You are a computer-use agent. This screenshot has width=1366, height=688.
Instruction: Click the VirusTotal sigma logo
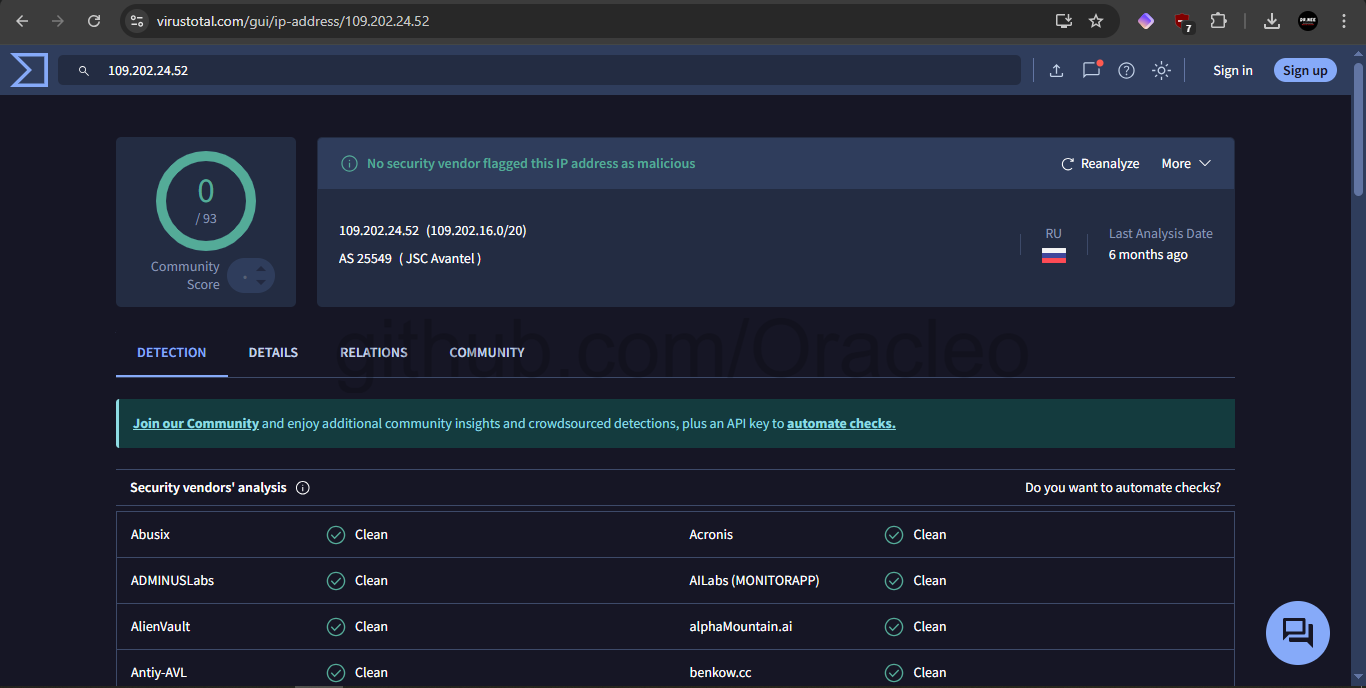(29, 70)
